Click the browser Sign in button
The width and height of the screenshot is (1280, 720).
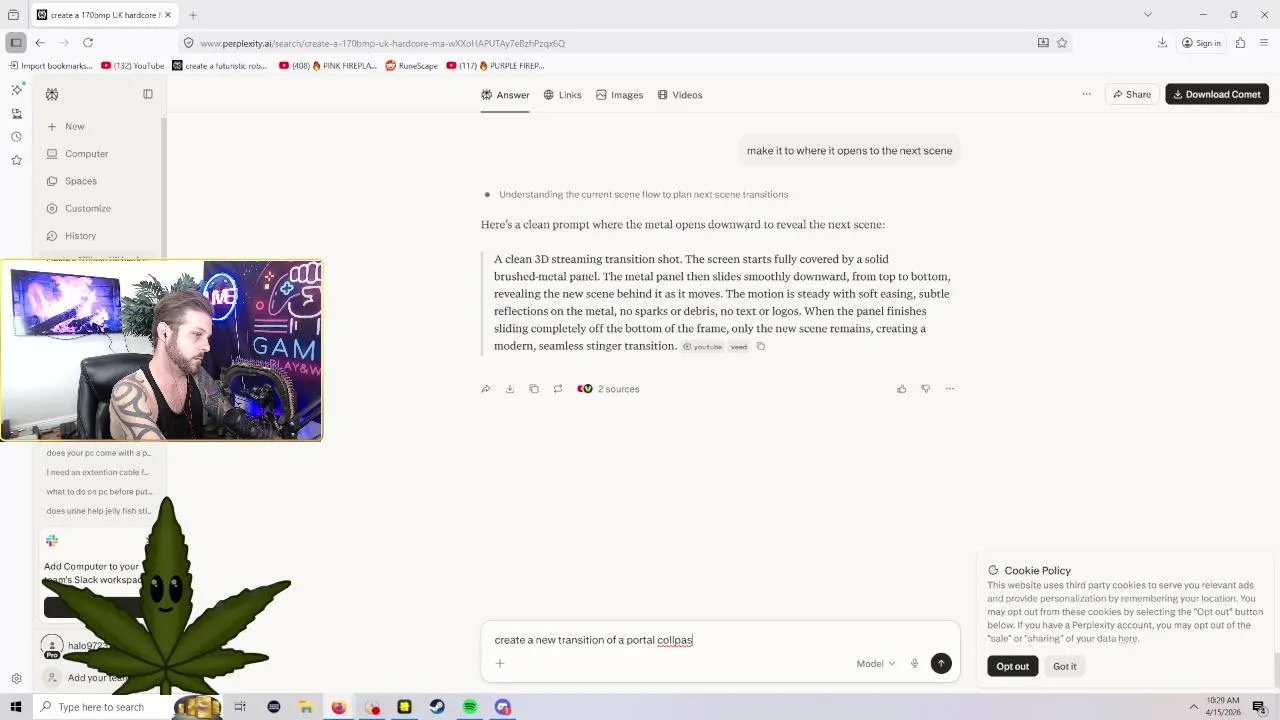(x=1201, y=43)
